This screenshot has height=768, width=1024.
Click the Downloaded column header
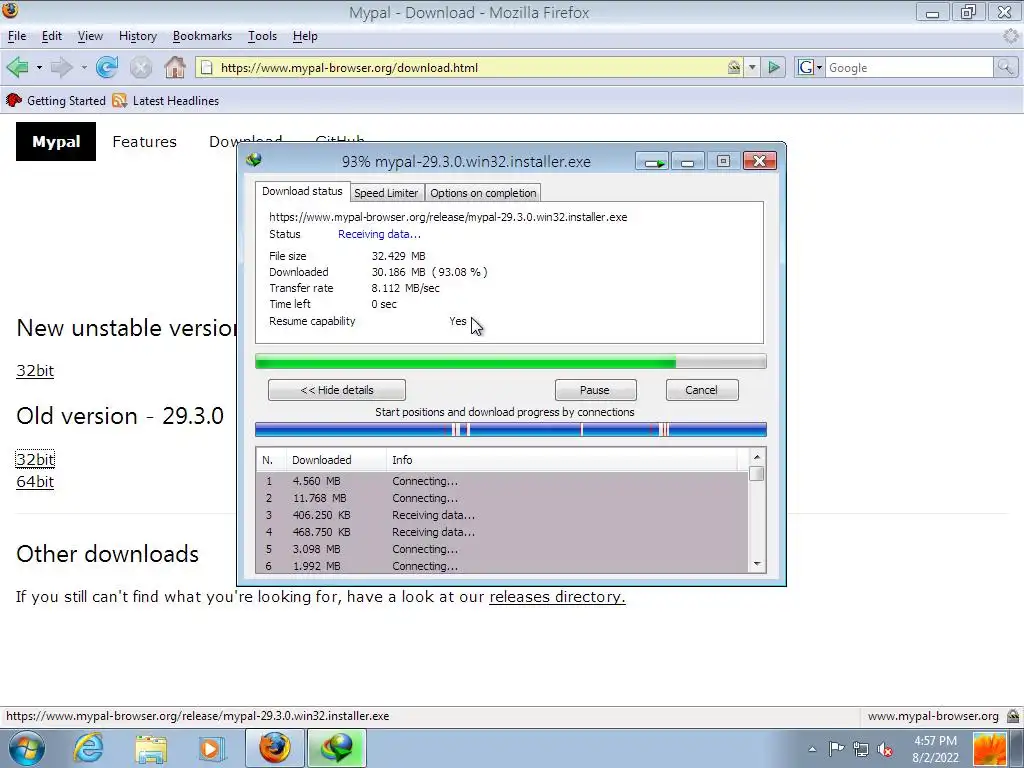pyautogui.click(x=336, y=460)
